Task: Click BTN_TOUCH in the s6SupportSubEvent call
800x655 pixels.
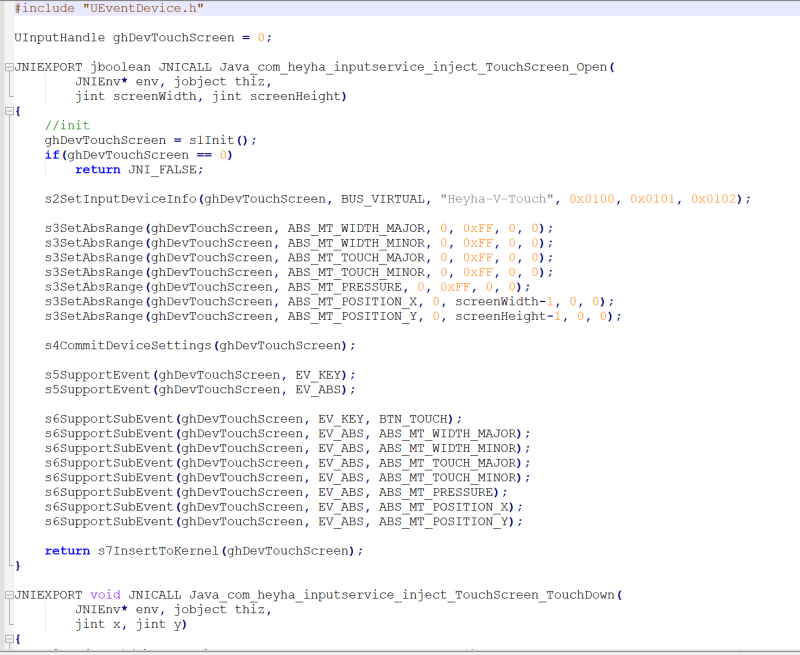Action: pos(413,419)
